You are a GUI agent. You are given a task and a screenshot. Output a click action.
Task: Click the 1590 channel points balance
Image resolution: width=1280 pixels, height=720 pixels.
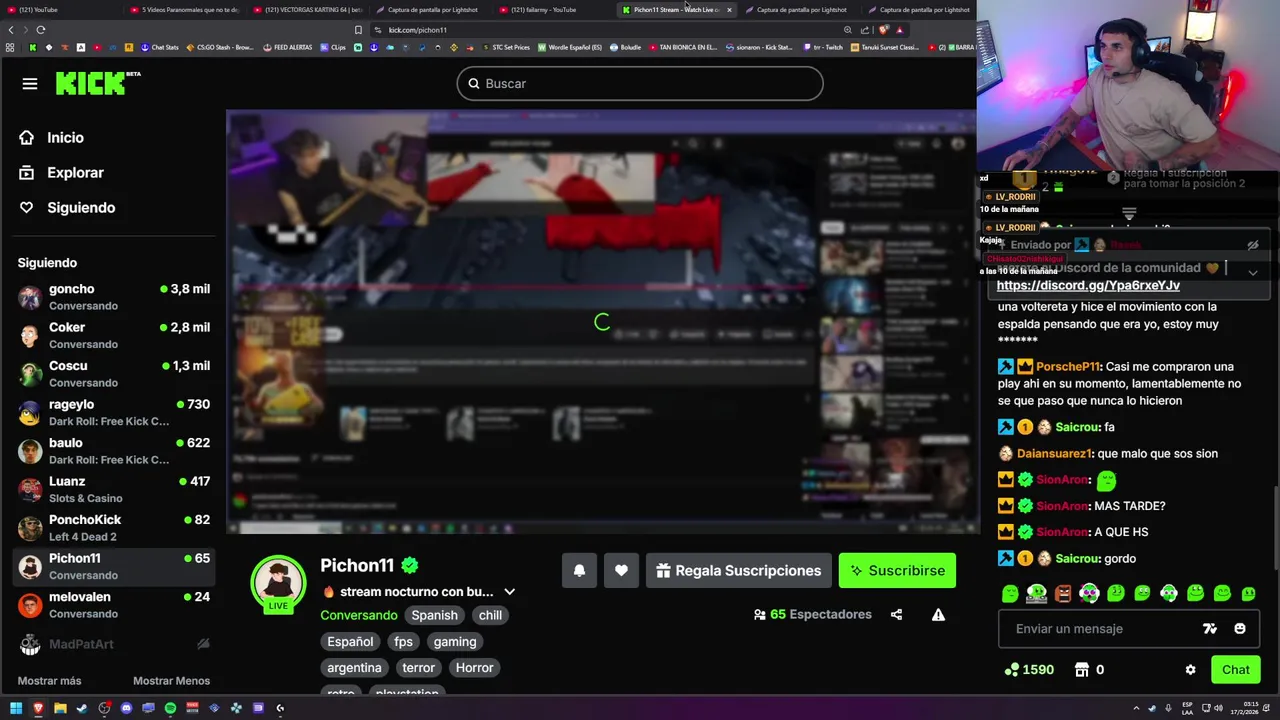pos(1029,670)
